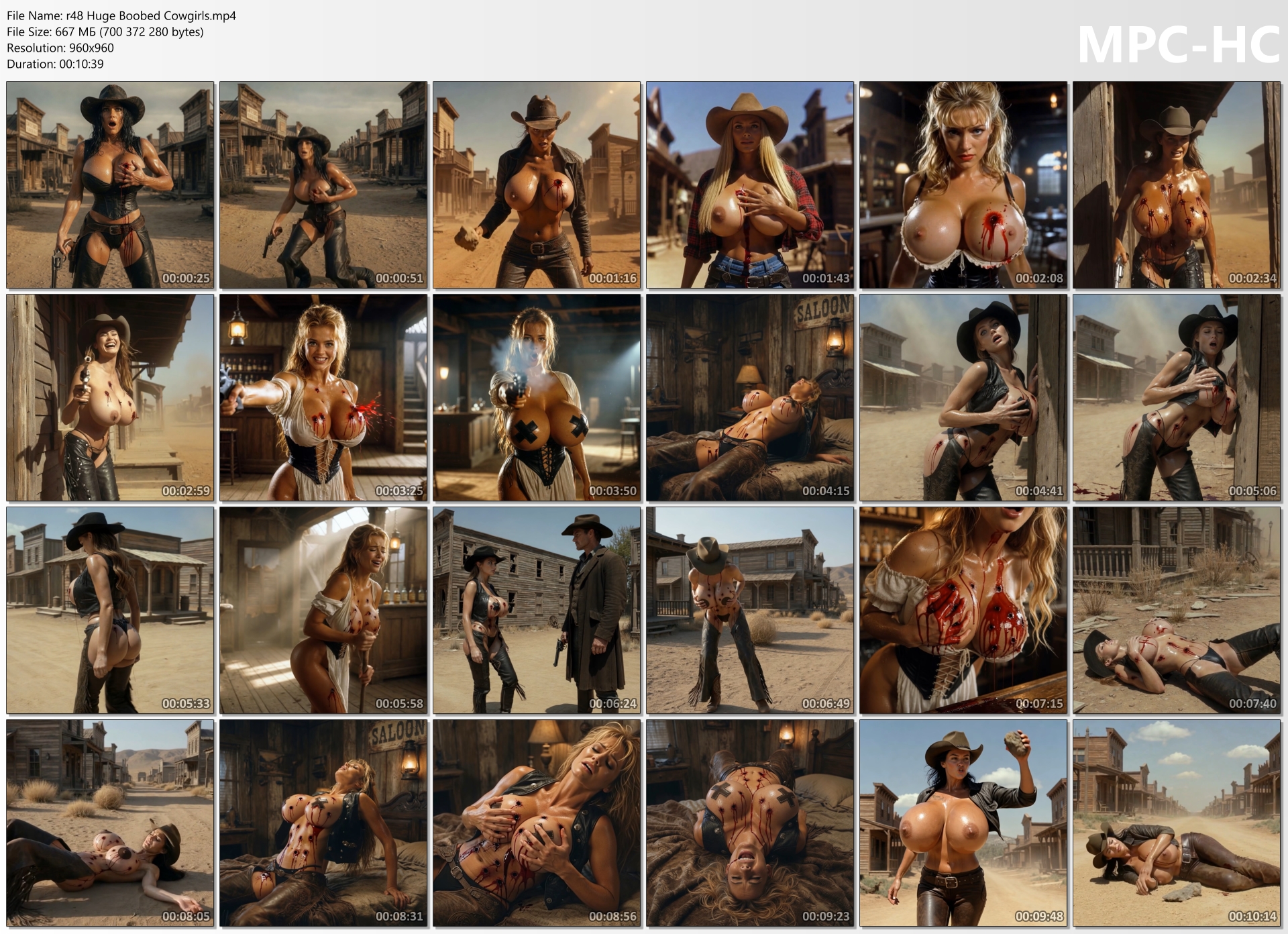Screen dimensions: 1288x934
Task: Select the 'Resolution: 960x960' text
Action: (x=60, y=48)
